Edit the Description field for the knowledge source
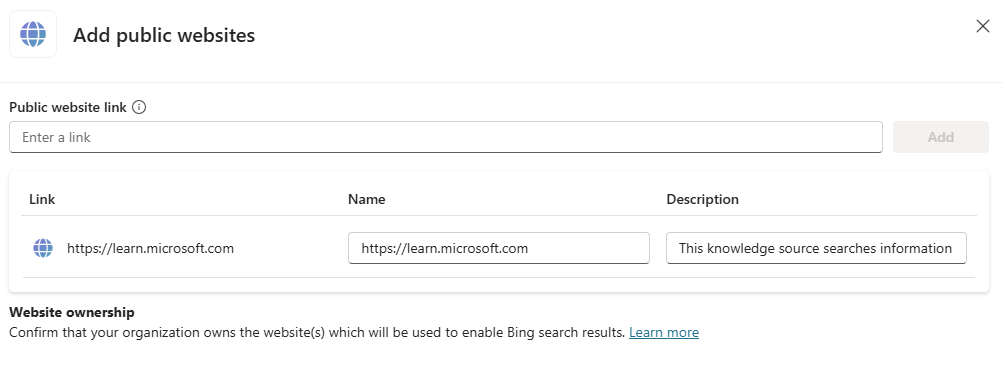The width and height of the screenshot is (1003, 366). 816,248
